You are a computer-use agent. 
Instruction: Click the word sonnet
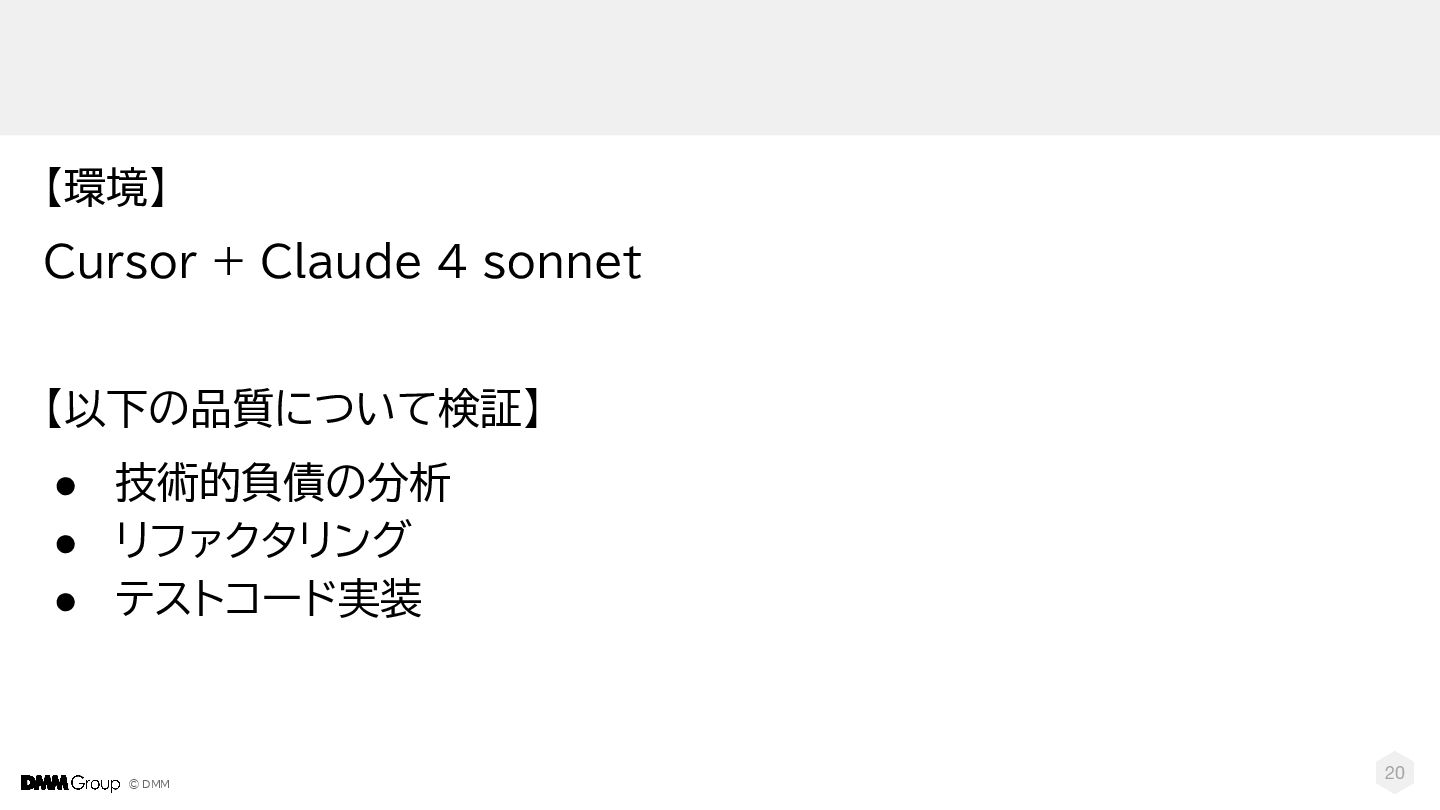(562, 262)
